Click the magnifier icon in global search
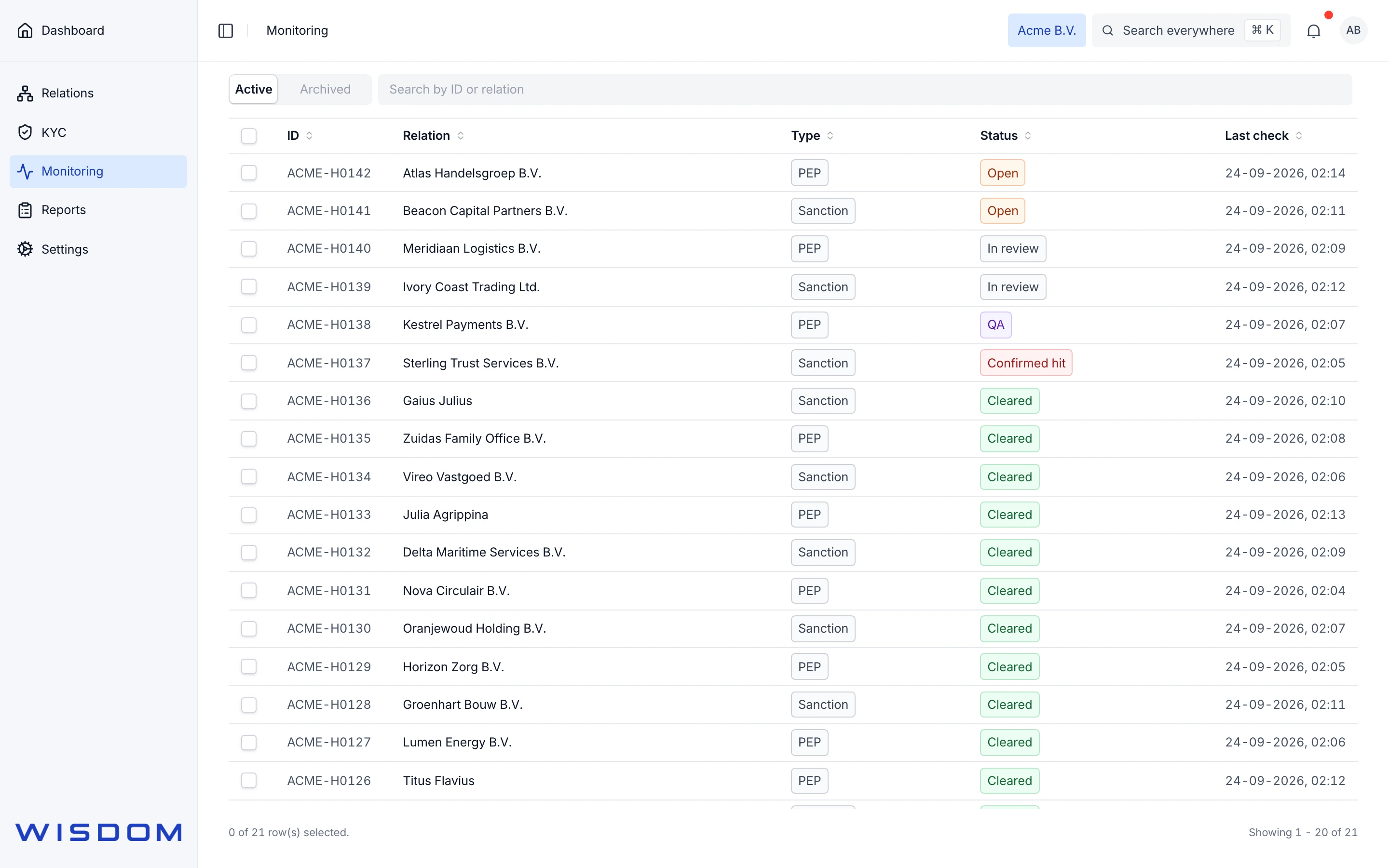1389x868 pixels. click(x=1107, y=30)
